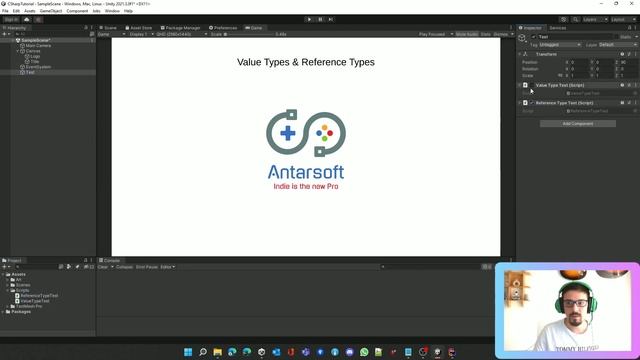Open the cloud services icon in the toolbar
Viewport: 640px width, 360px height.
coord(27,20)
